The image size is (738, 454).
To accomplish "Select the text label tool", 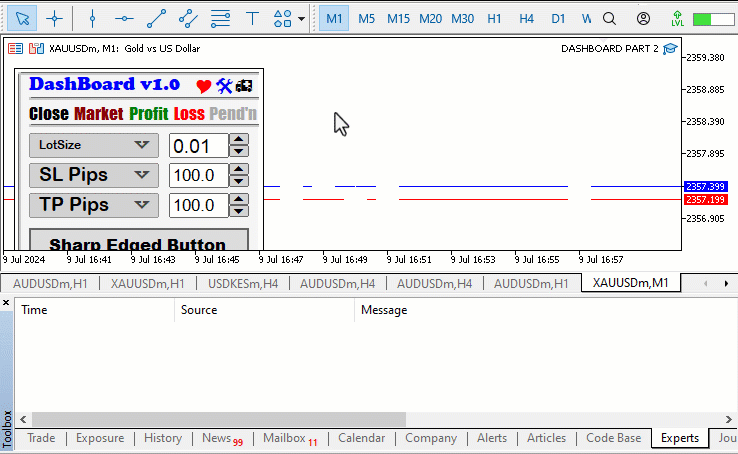I will tap(252, 18).
